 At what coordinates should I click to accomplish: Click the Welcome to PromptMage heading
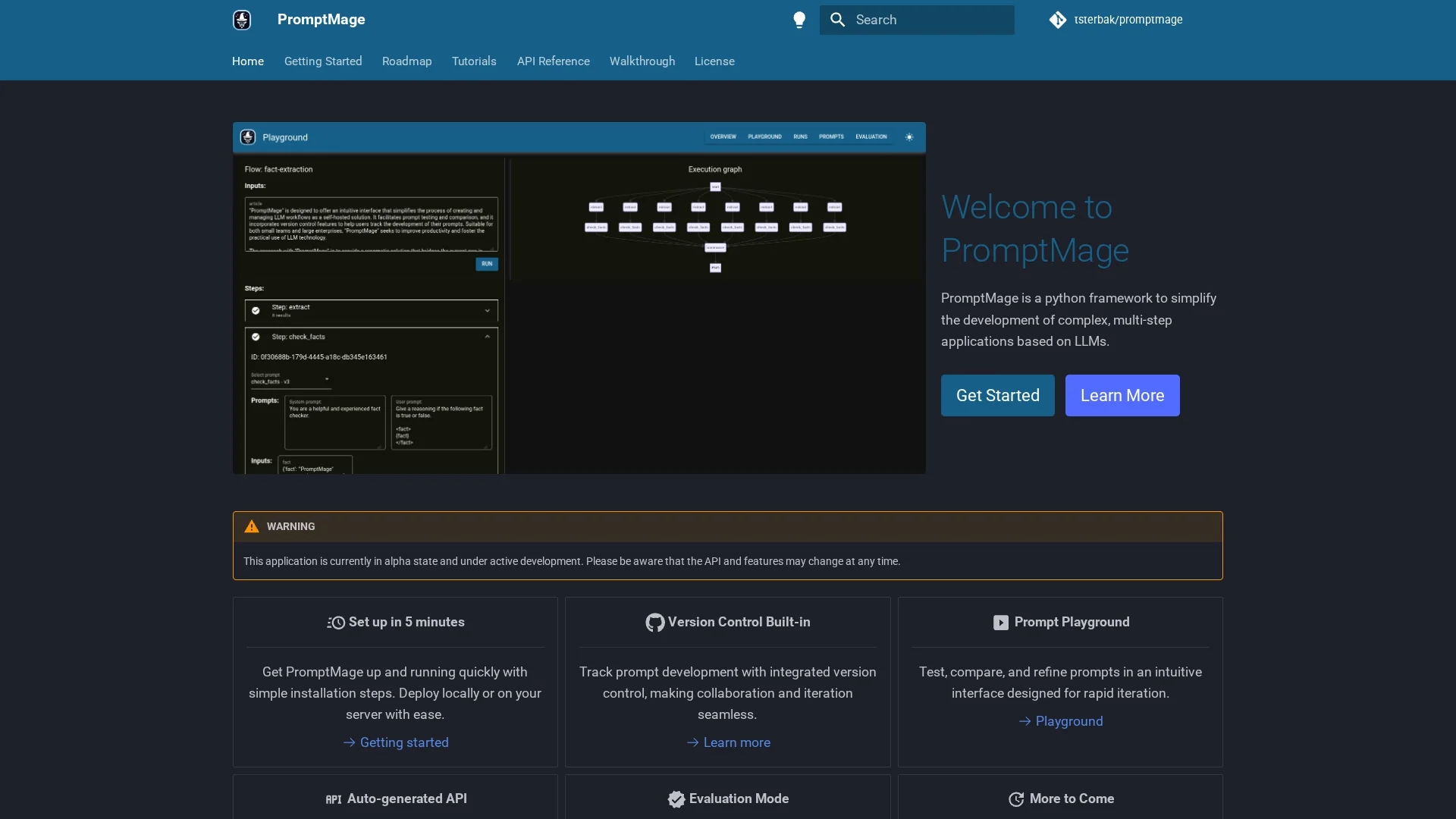click(x=1035, y=228)
